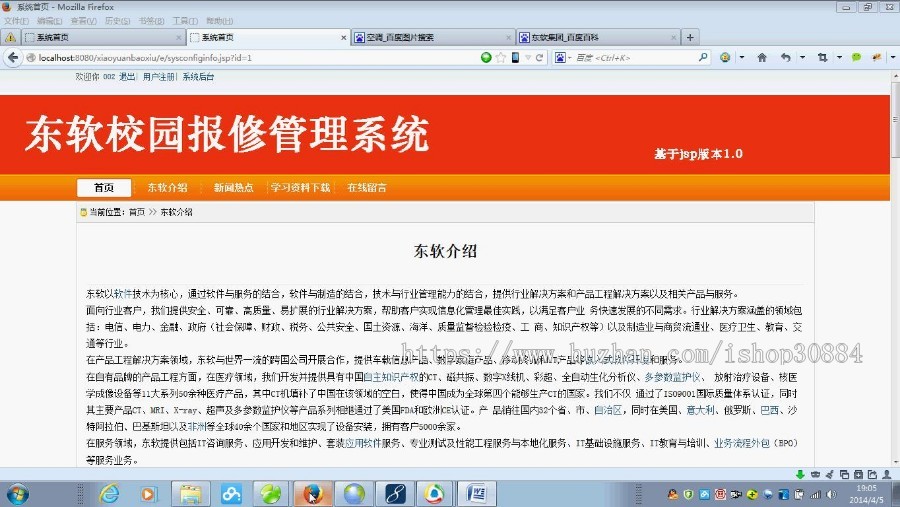Open the search engine selector dropdown
Viewport: 900px width, 507px height.
(562, 57)
